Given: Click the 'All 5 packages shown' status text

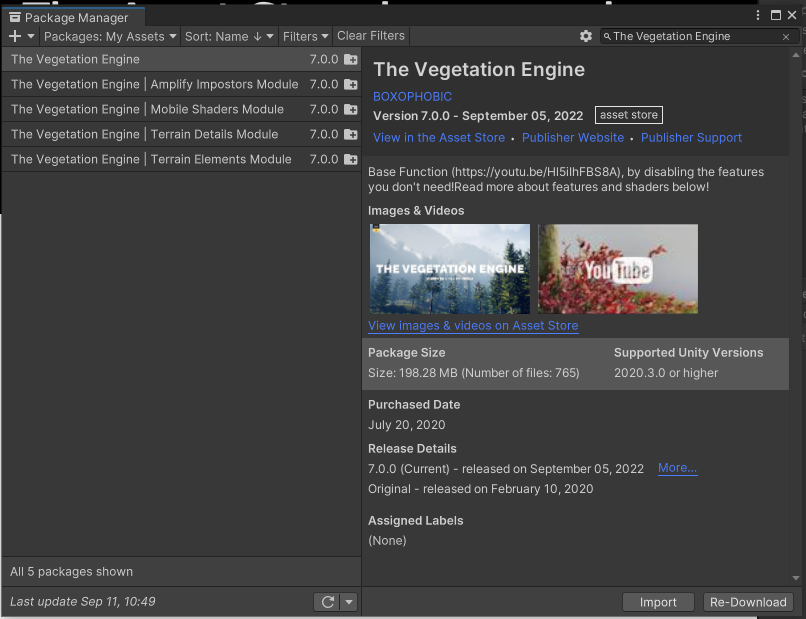Looking at the screenshot, I should tap(71, 572).
